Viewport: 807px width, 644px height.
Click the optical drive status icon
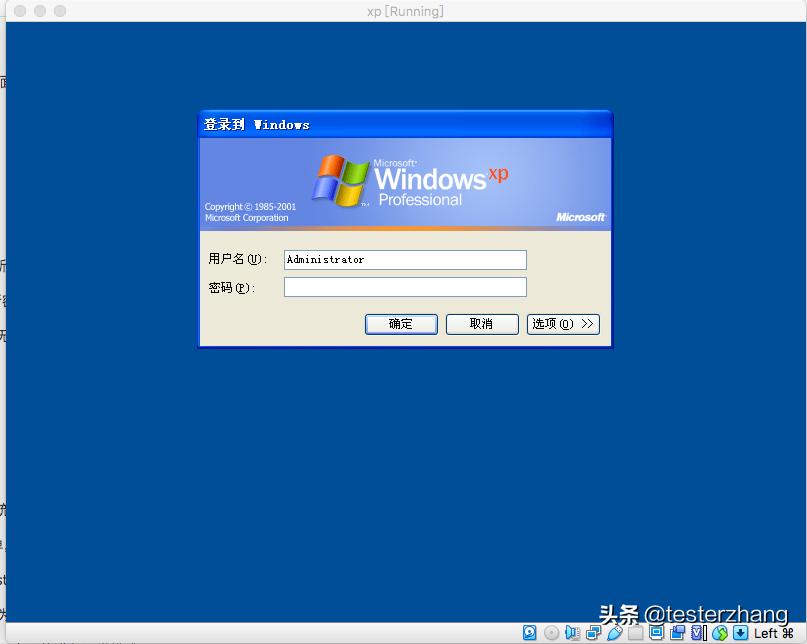tap(549, 632)
